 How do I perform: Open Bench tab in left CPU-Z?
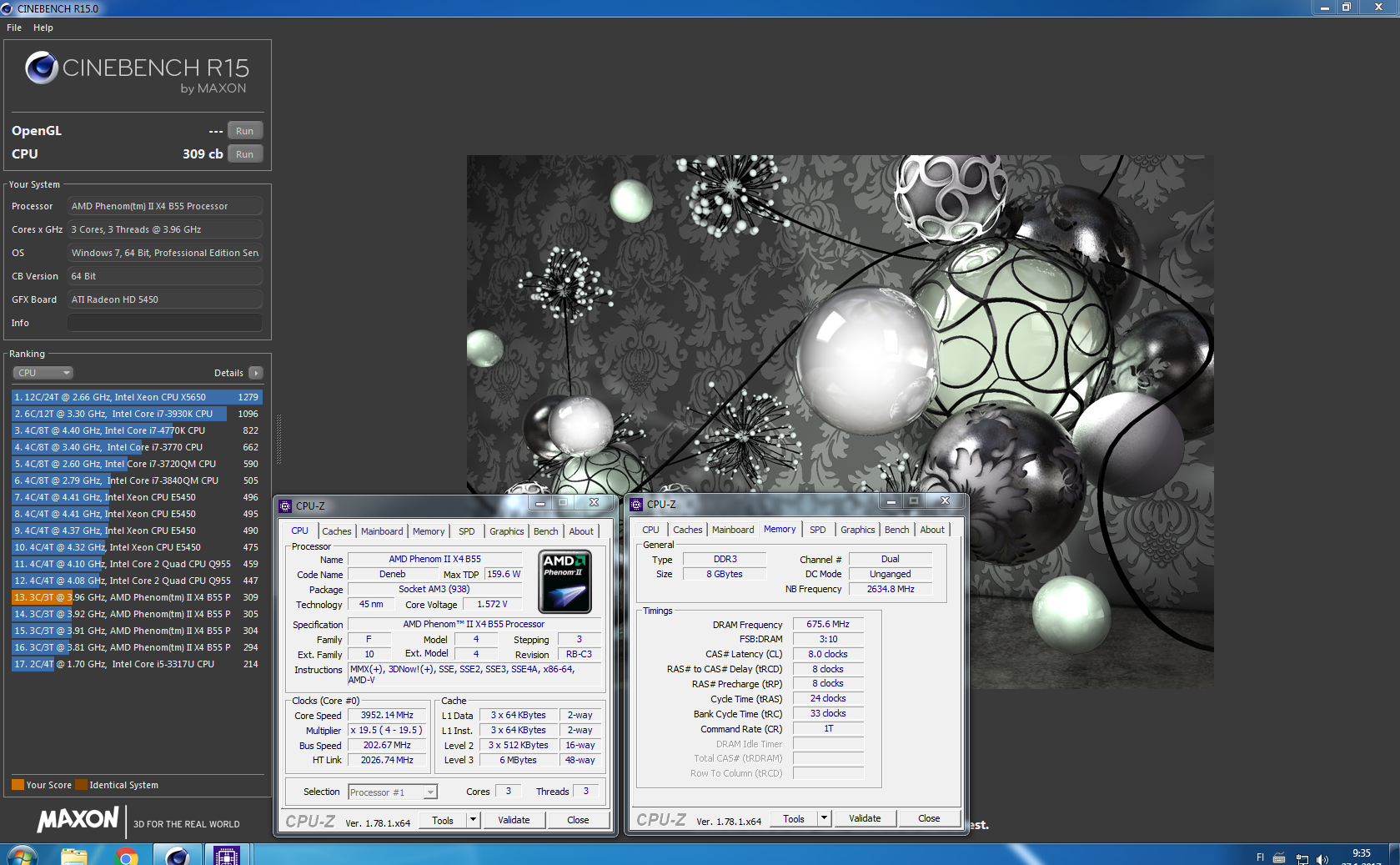pyautogui.click(x=546, y=531)
